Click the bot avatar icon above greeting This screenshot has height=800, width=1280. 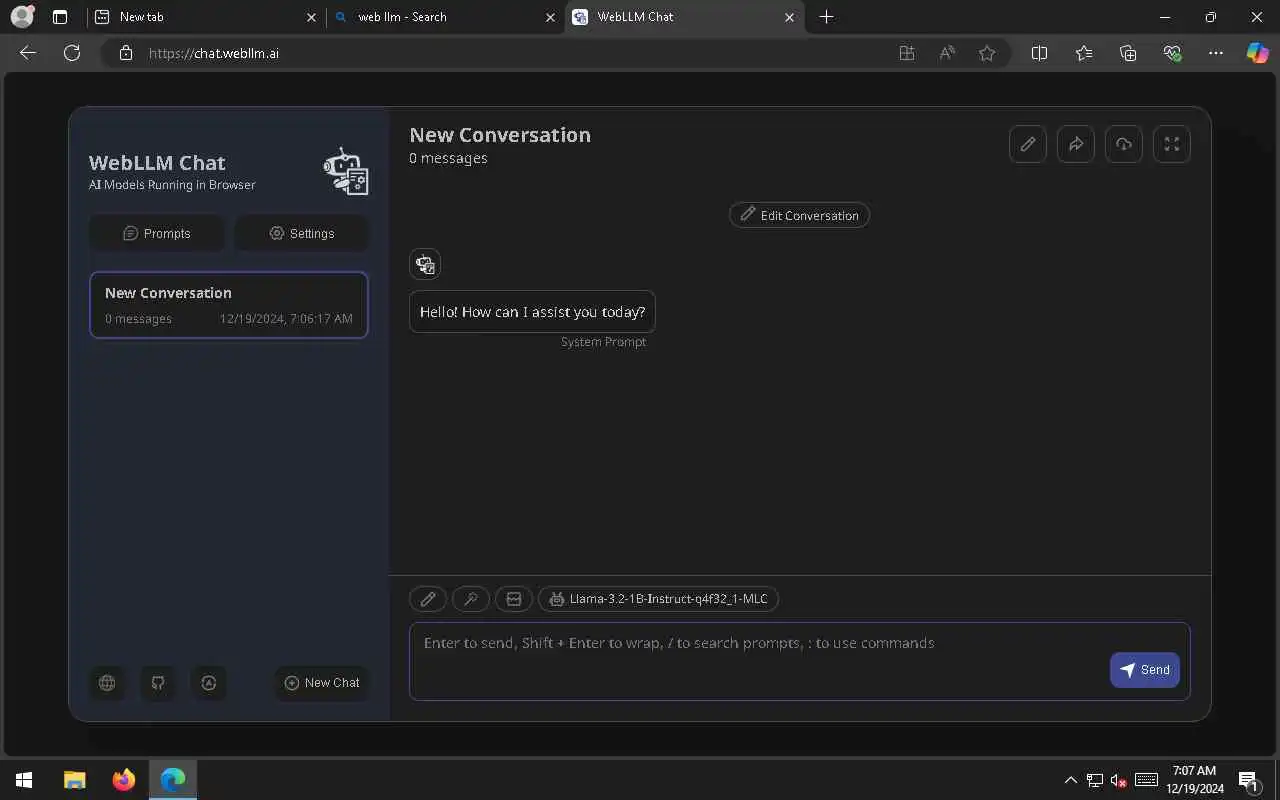(x=425, y=264)
